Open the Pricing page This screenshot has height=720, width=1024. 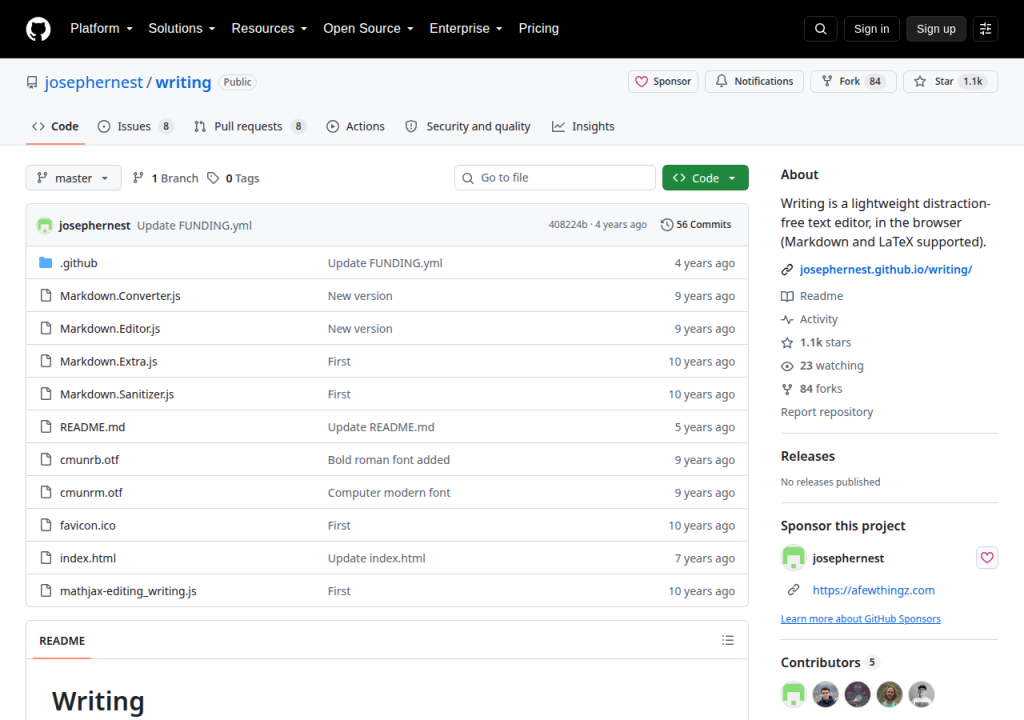pyautogui.click(x=538, y=29)
